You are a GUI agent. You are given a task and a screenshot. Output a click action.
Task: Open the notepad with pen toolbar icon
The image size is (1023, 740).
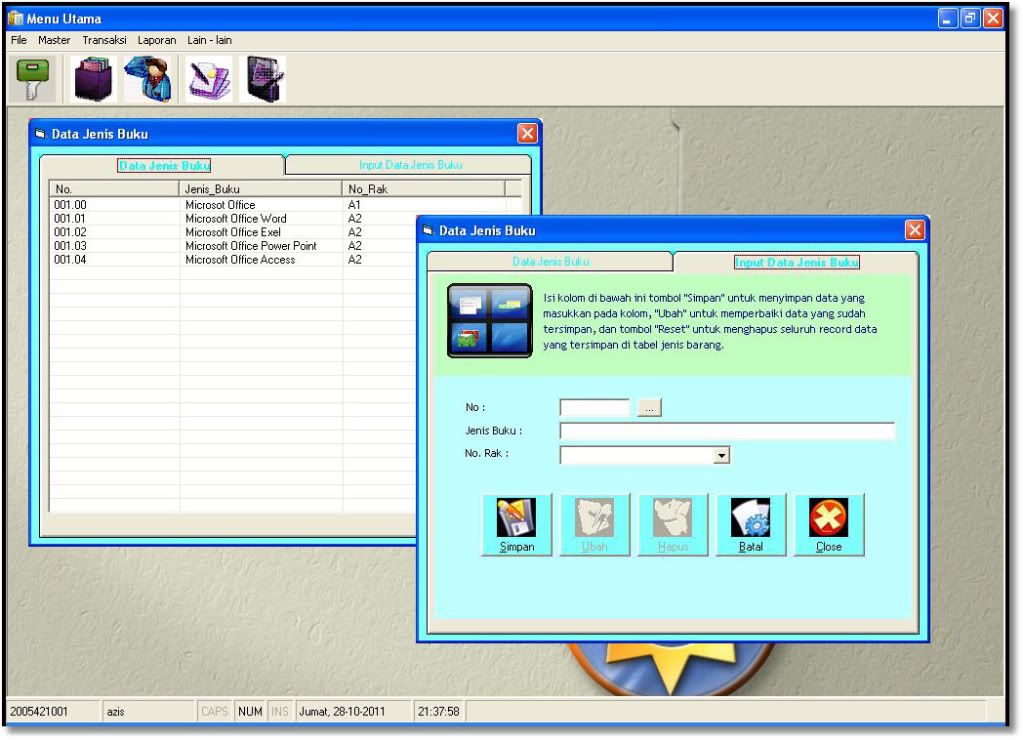pos(209,79)
